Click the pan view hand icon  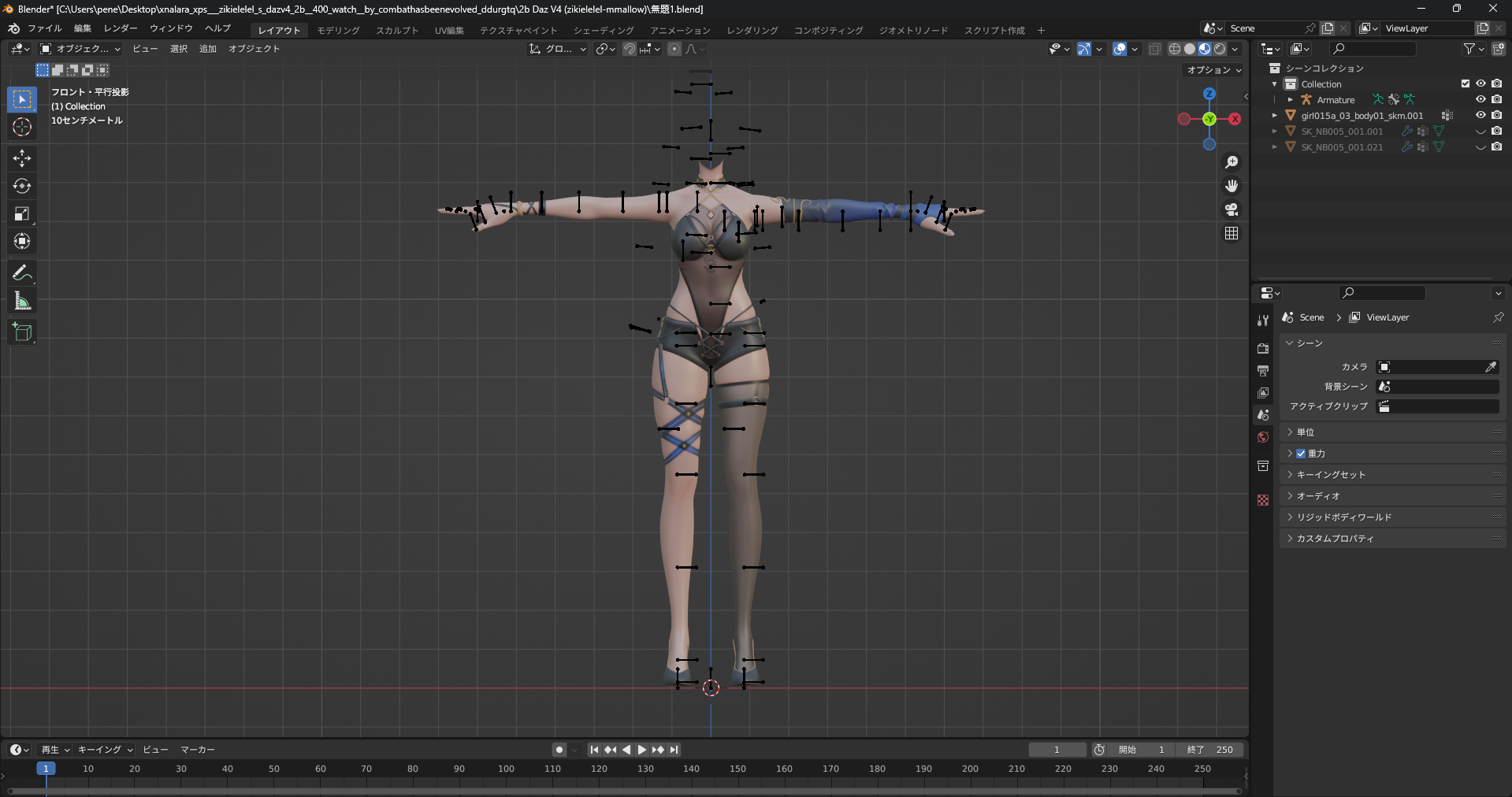pos(1232,186)
